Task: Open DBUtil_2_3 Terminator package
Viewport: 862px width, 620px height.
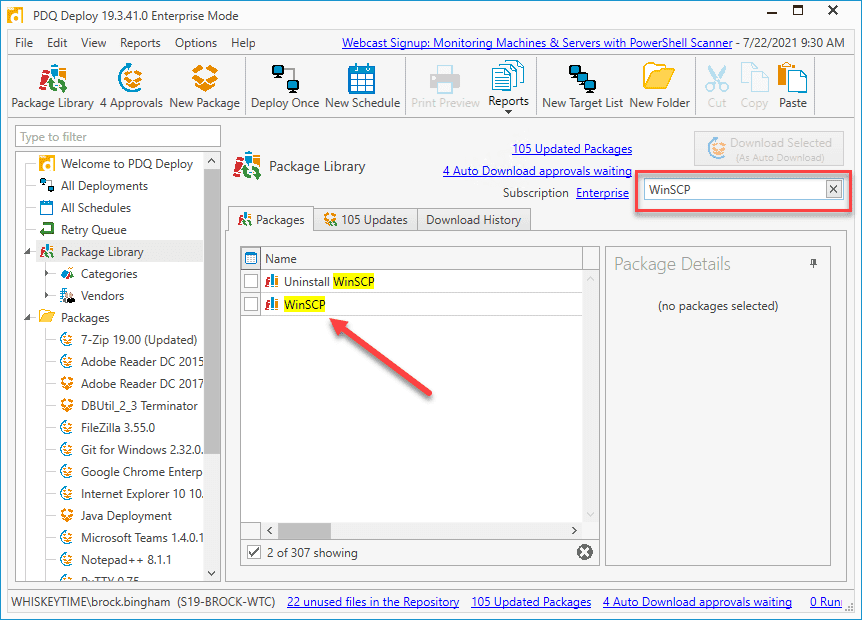Action: (139, 406)
